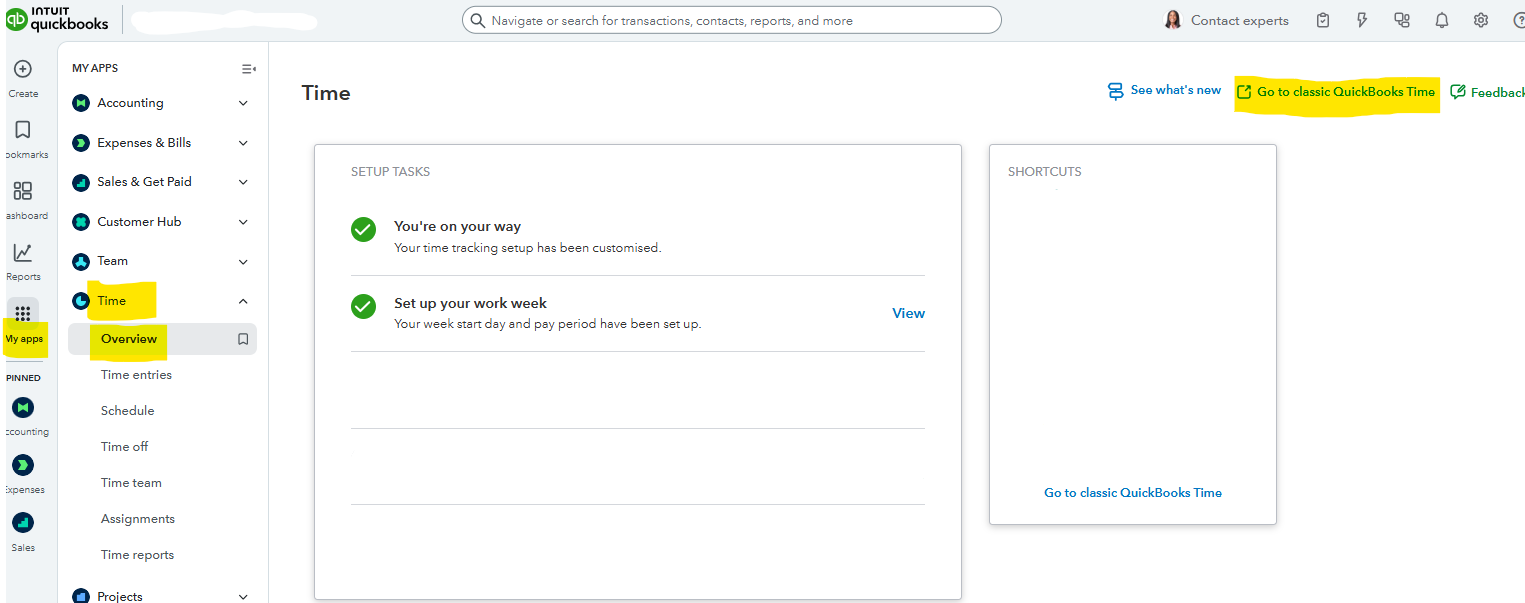This screenshot has height=603, width=1525.
Task: Open Time entries in the Time menu
Action: (136, 375)
